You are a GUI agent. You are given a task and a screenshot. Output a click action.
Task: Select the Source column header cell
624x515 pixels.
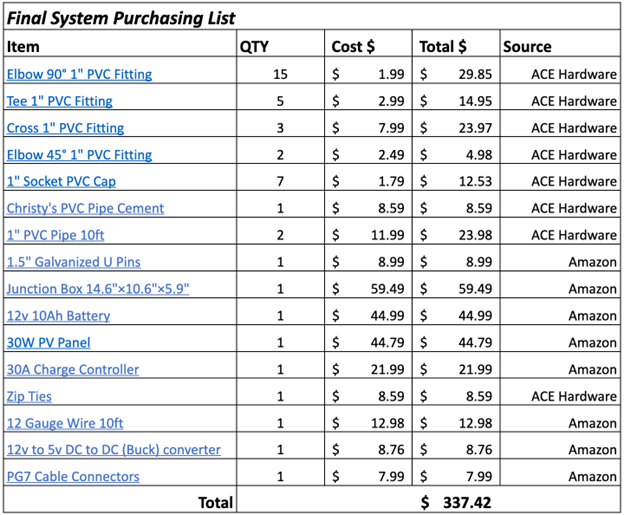(x=527, y=46)
